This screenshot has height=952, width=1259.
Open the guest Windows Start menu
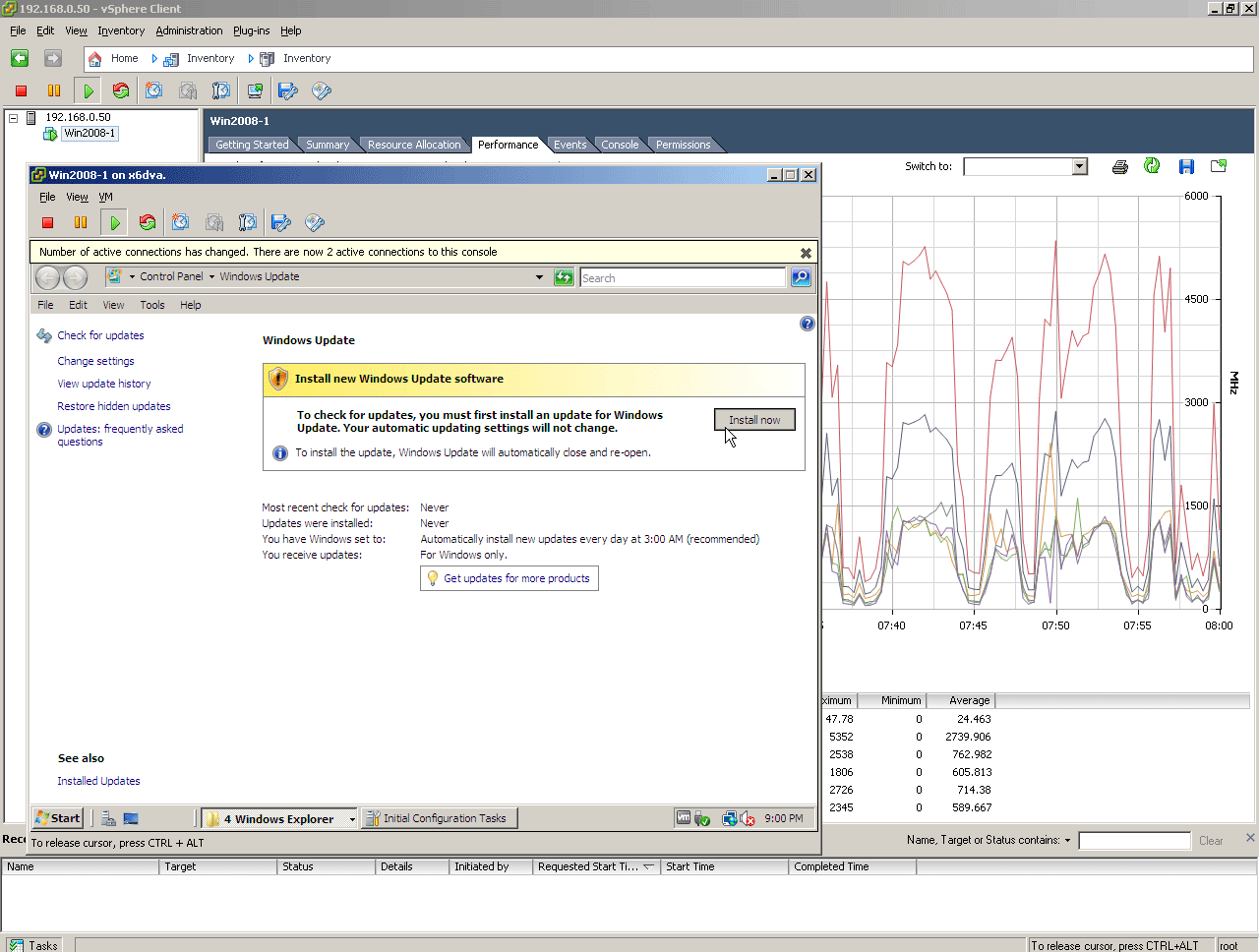pos(58,818)
